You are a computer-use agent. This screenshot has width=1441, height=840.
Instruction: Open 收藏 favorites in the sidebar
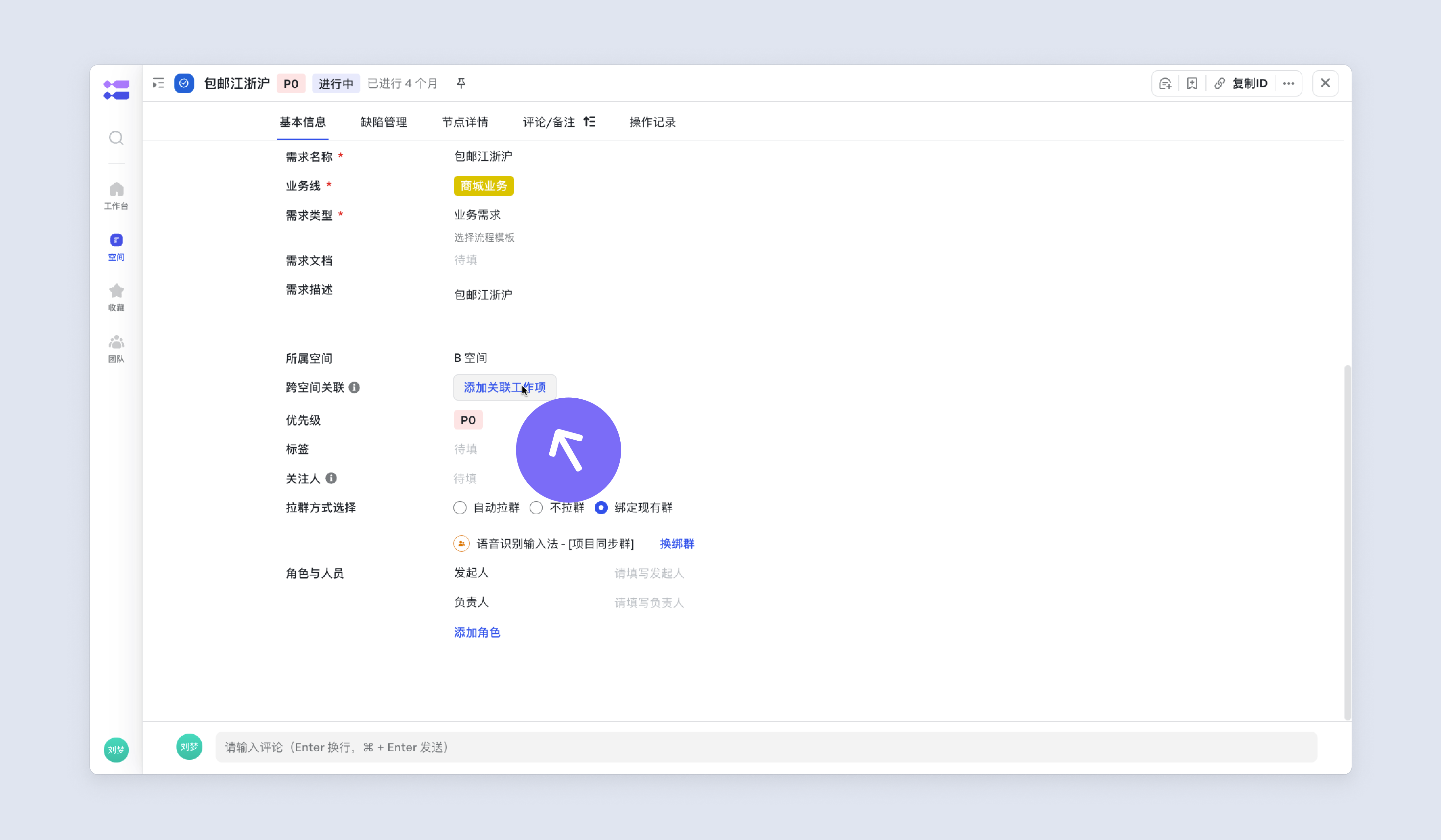click(x=116, y=297)
